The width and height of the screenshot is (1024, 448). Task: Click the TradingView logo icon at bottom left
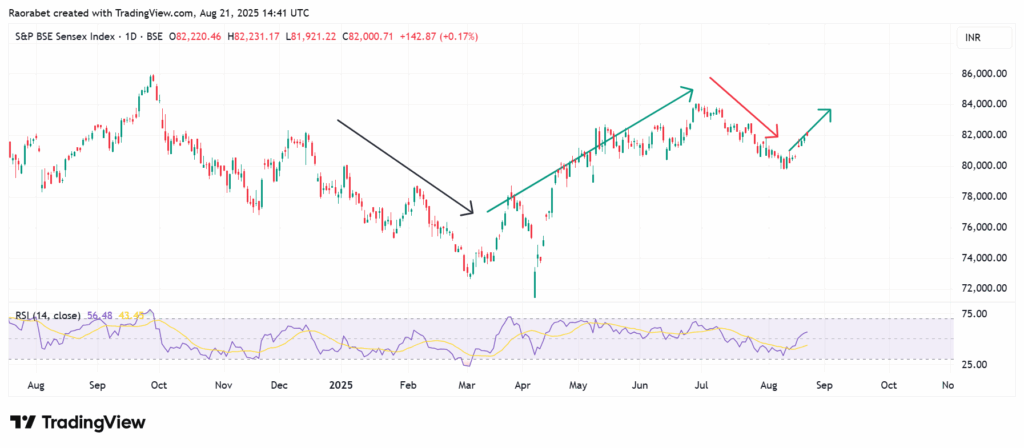(x=22, y=422)
